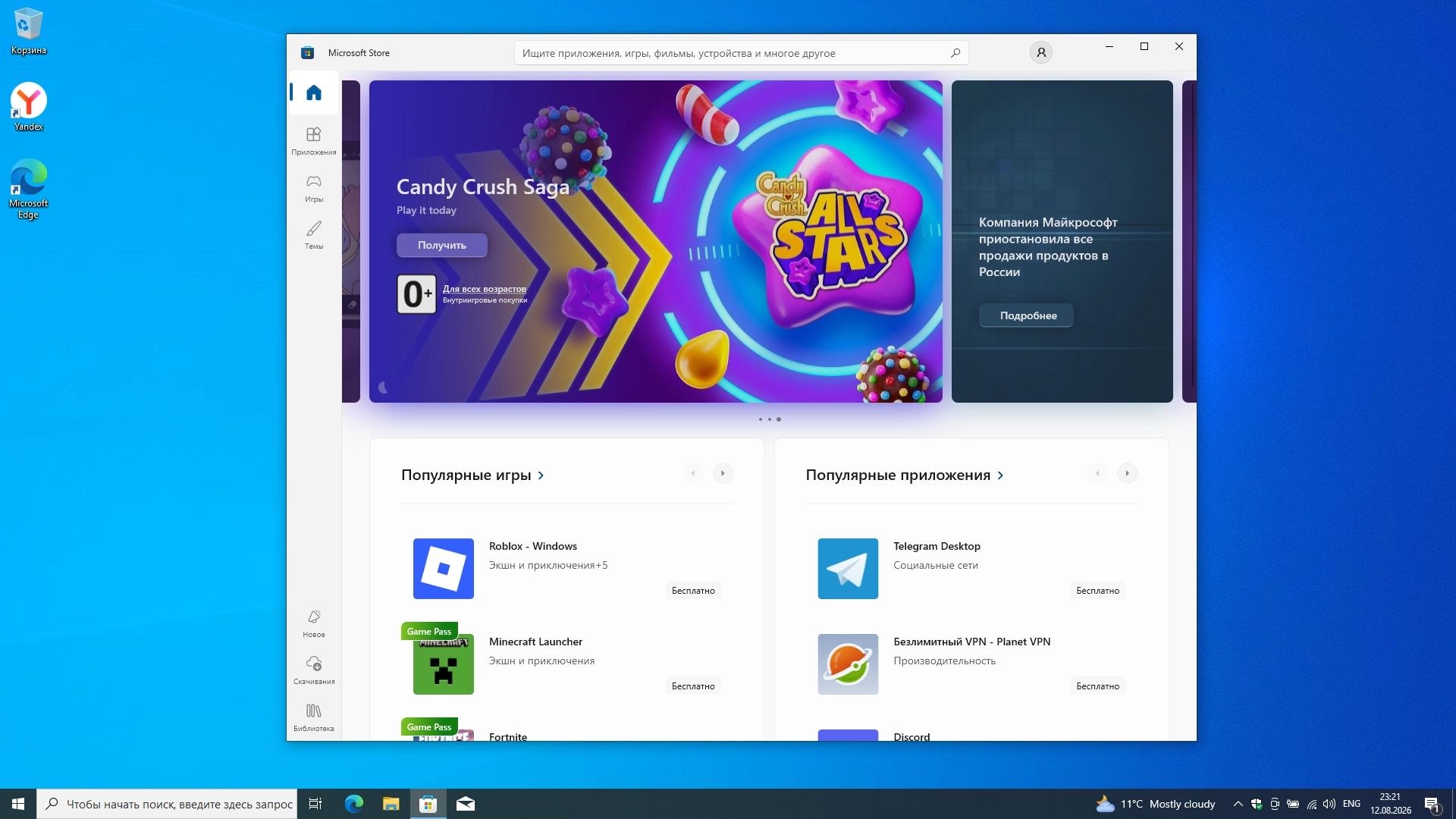Click the Store search field
The width and height of the screenshot is (1456, 819).
(x=741, y=53)
